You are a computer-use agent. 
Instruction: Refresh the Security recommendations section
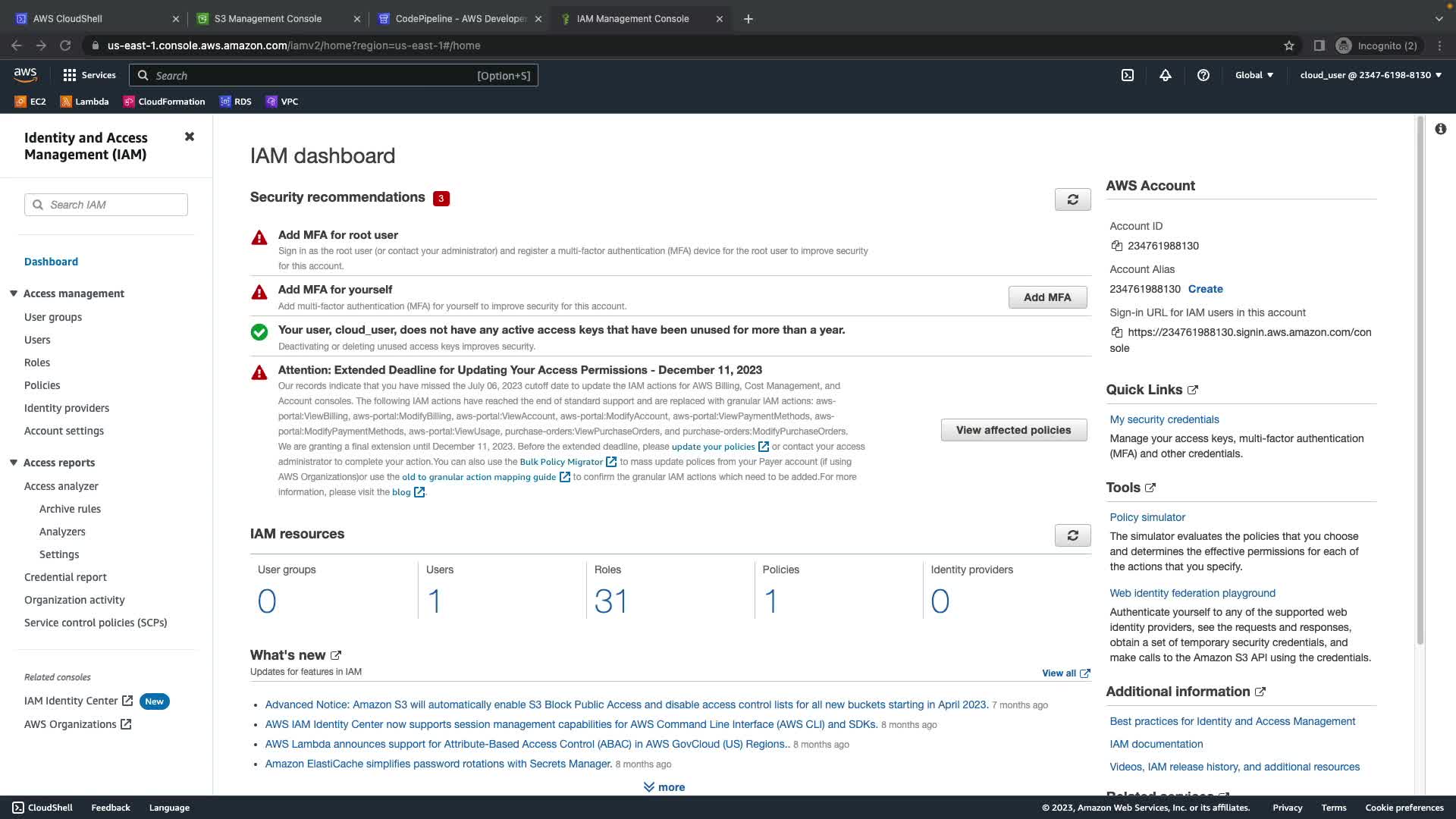coord(1072,199)
